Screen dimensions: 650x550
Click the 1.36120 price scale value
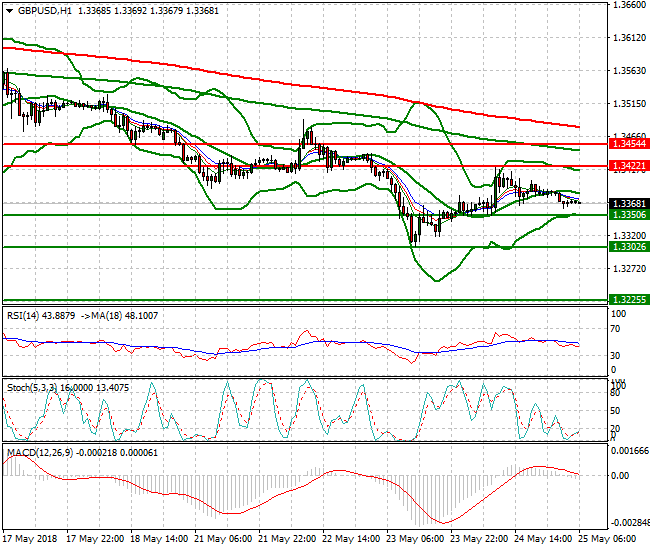point(629,38)
